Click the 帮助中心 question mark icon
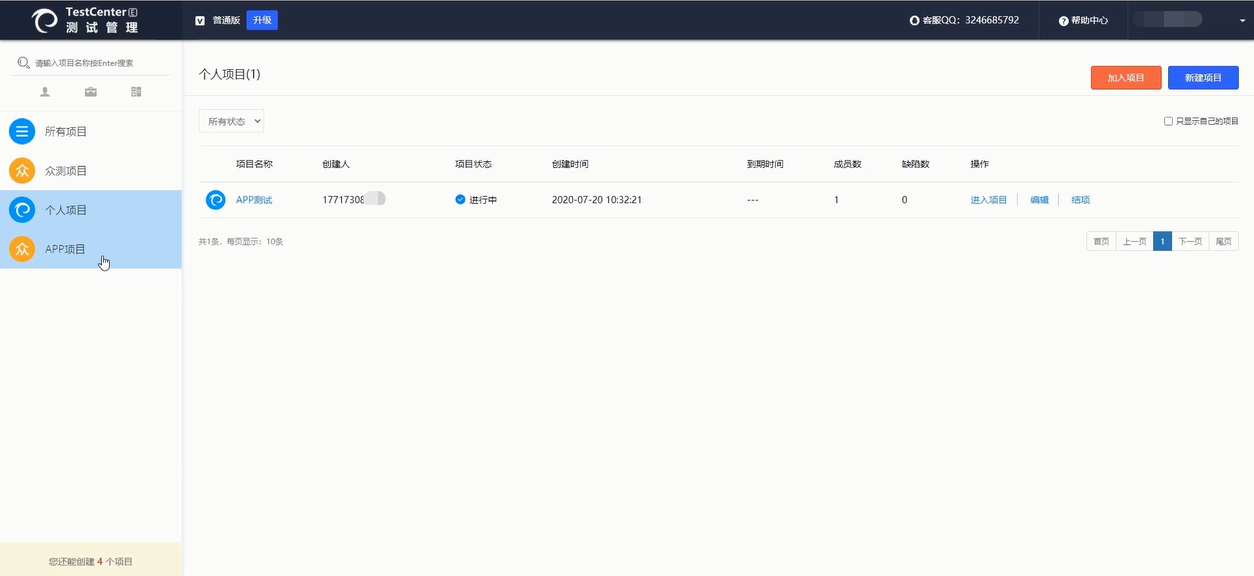1254x576 pixels. [1064, 20]
